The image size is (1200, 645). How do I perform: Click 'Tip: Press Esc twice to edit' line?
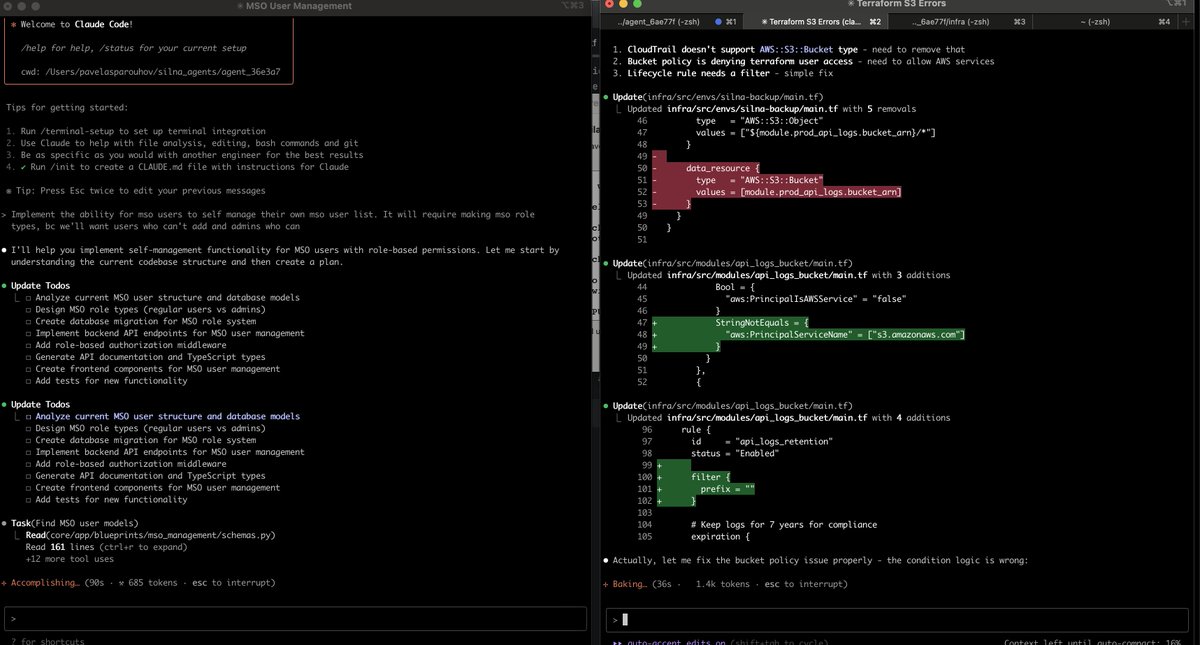click(135, 190)
